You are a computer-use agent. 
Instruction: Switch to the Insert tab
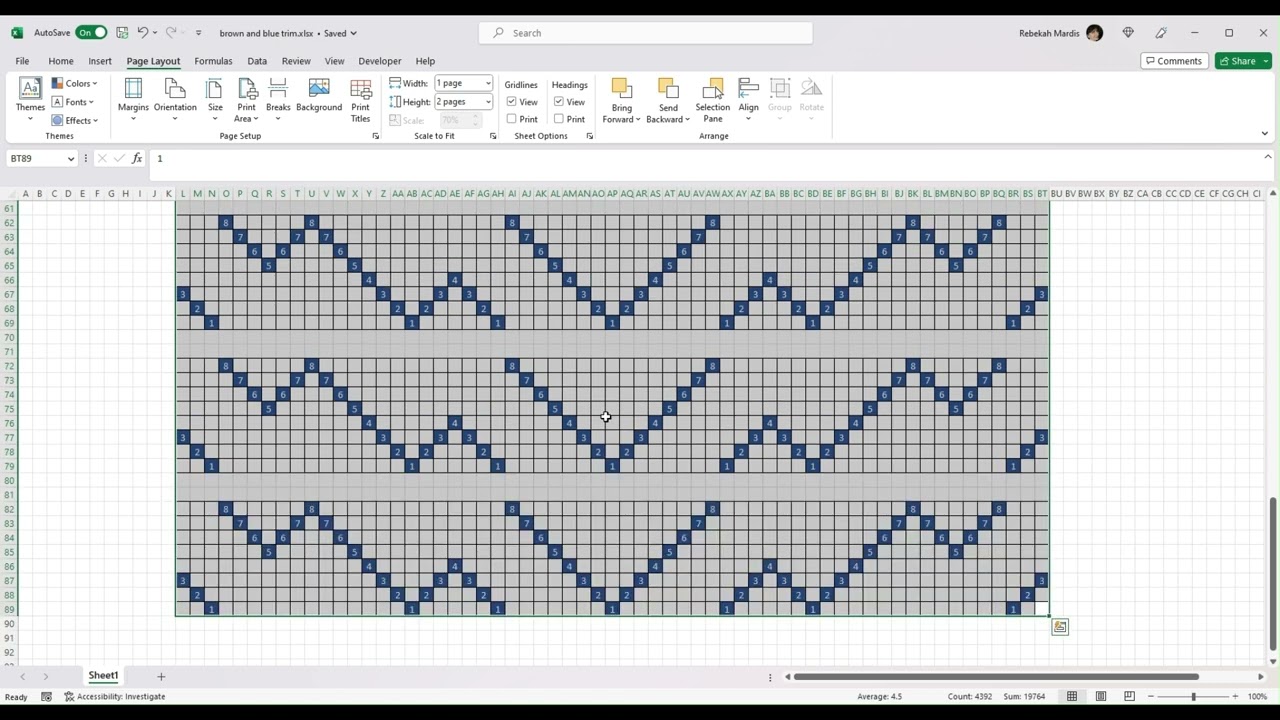(x=100, y=61)
